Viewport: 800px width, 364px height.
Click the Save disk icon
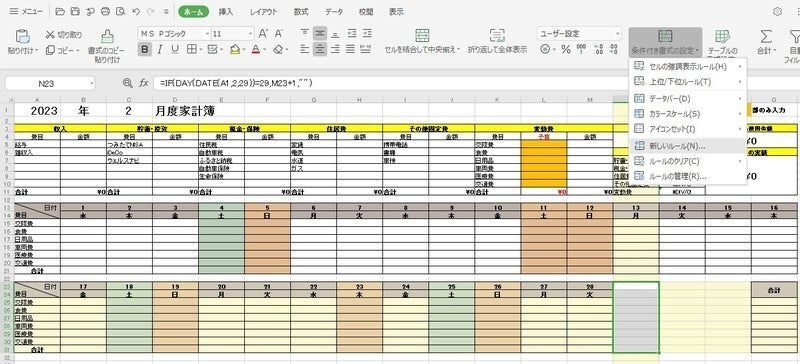click(x=75, y=11)
